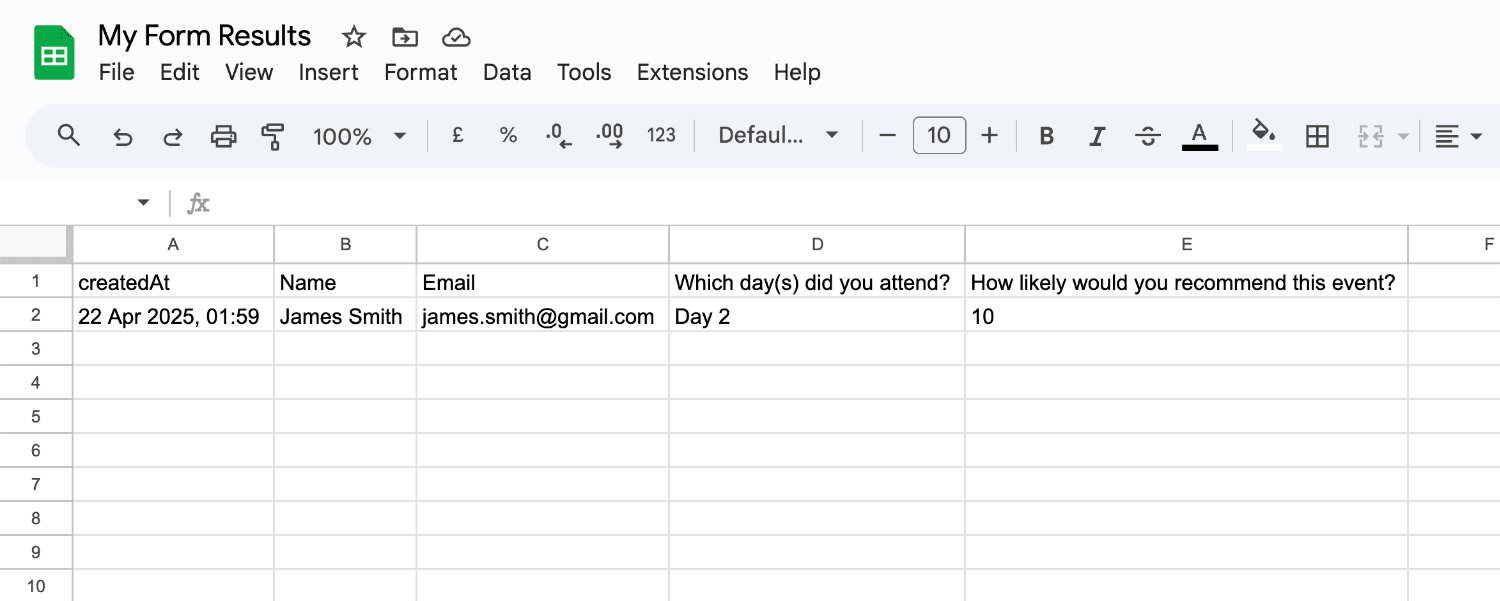Select the james.smith@gmail.com cell

pos(543,316)
